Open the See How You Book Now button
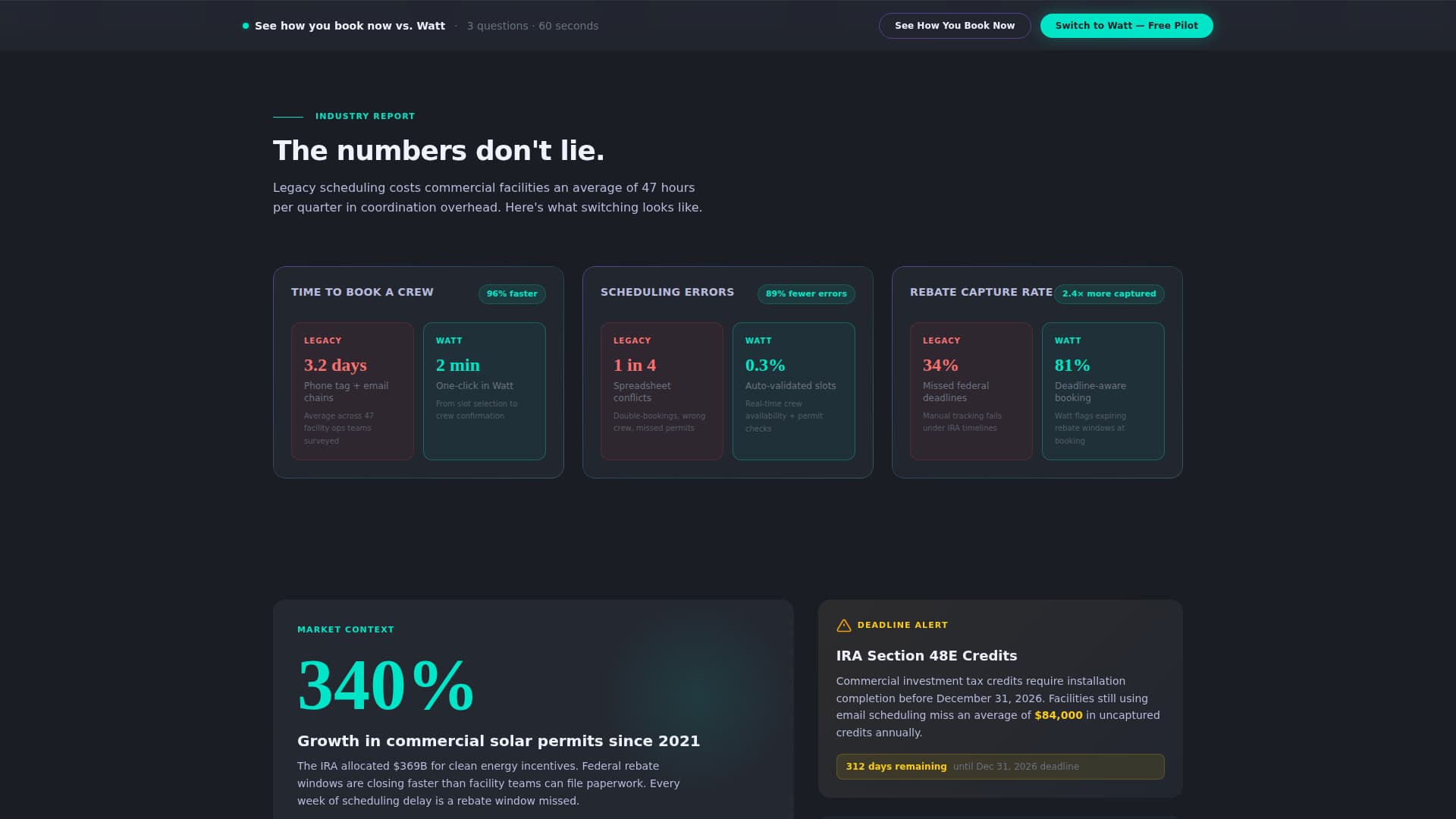Screen dimensions: 1456x819 (x=955, y=26)
